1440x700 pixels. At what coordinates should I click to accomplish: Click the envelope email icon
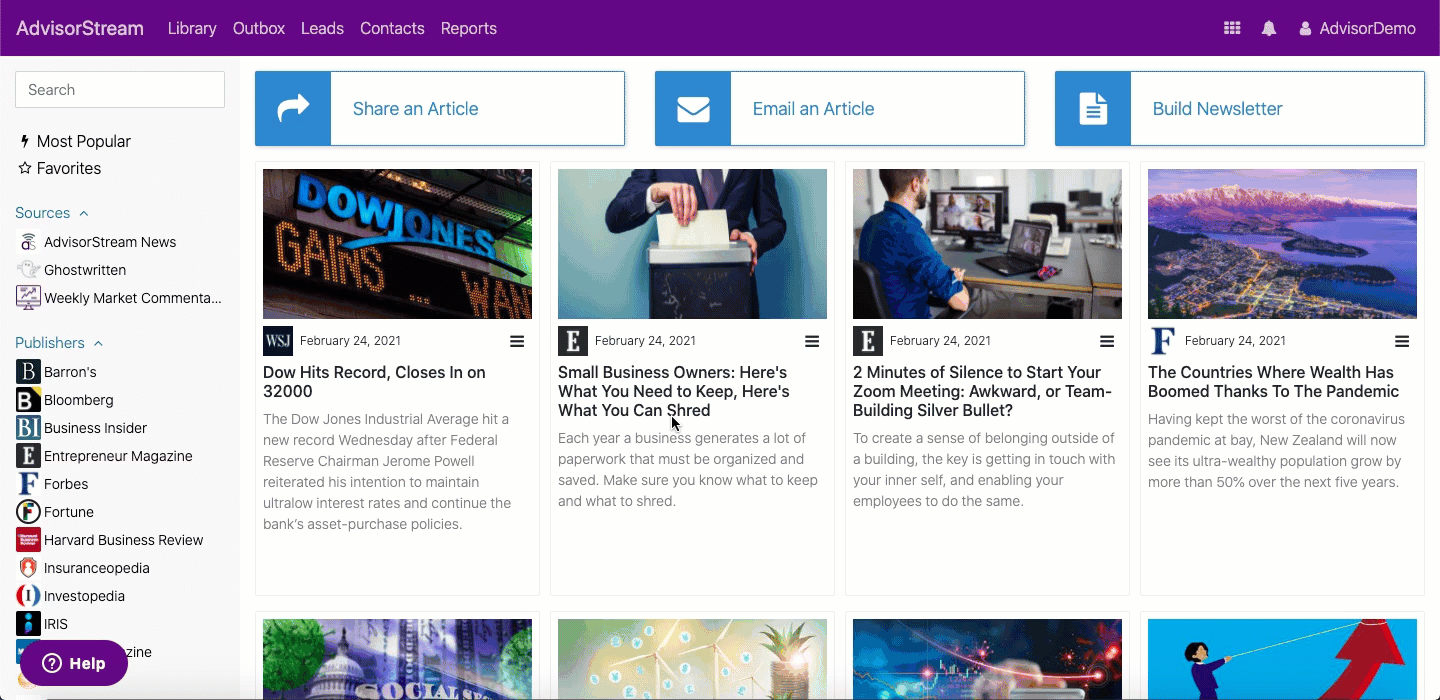pyautogui.click(x=693, y=109)
